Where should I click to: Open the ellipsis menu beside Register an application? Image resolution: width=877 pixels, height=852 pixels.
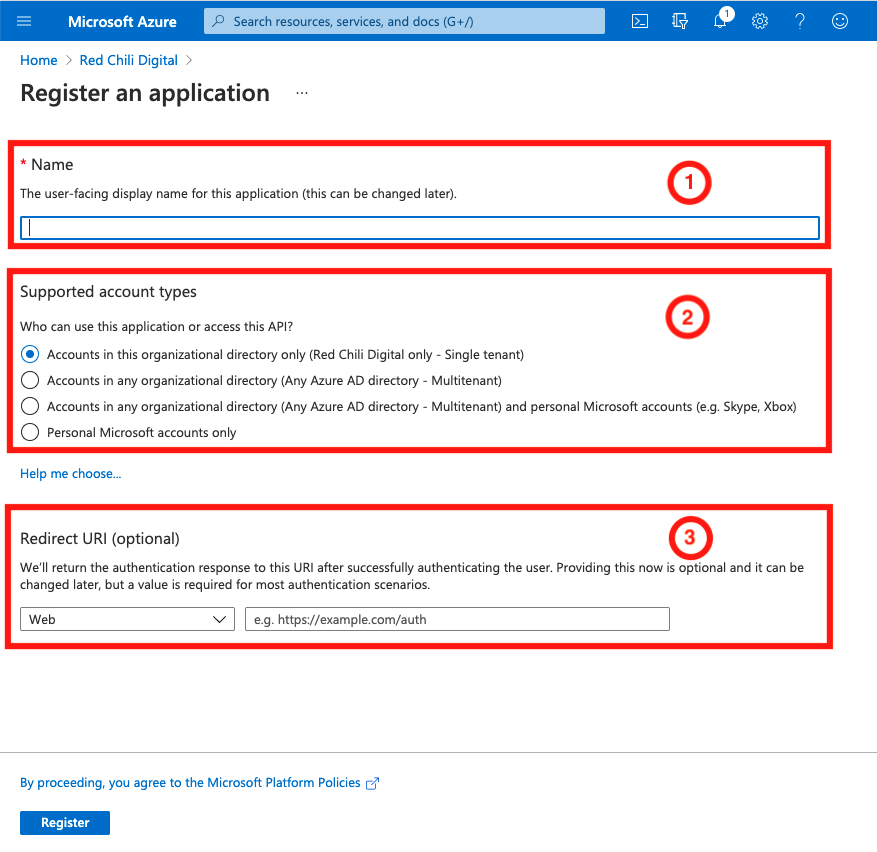302,93
